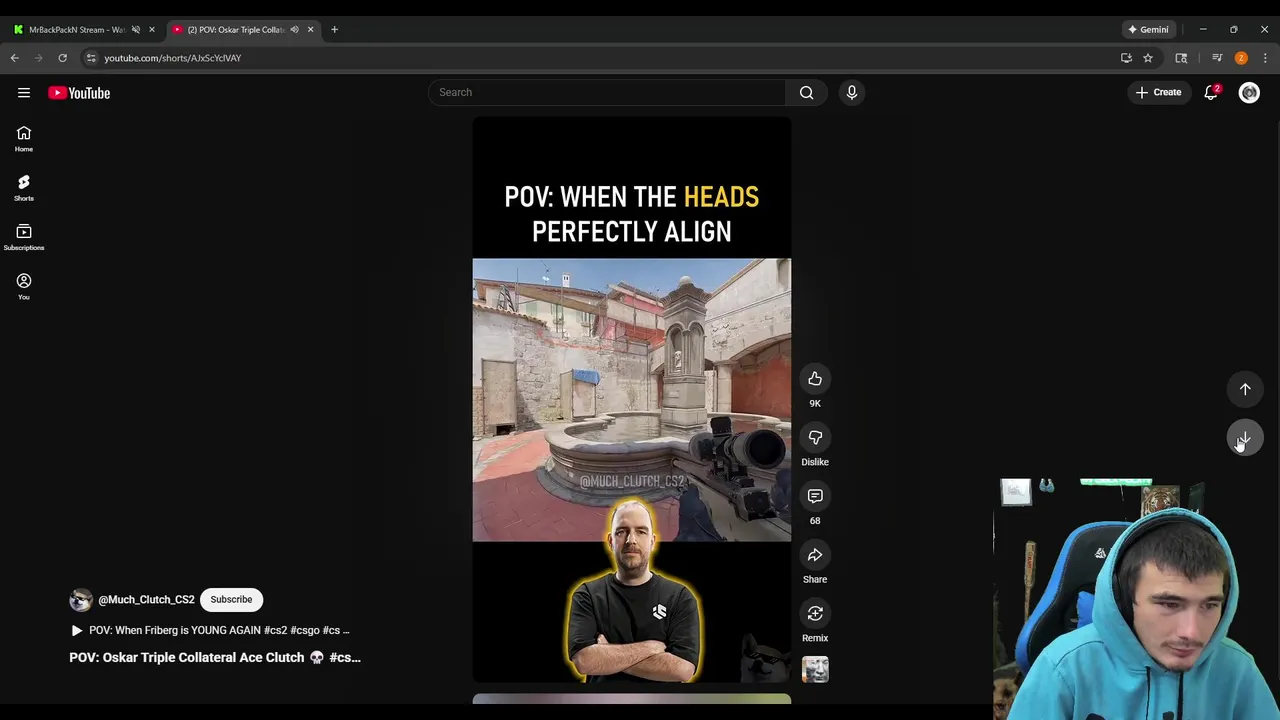
Task: Open site information icon in address bar
Action: click(x=91, y=58)
